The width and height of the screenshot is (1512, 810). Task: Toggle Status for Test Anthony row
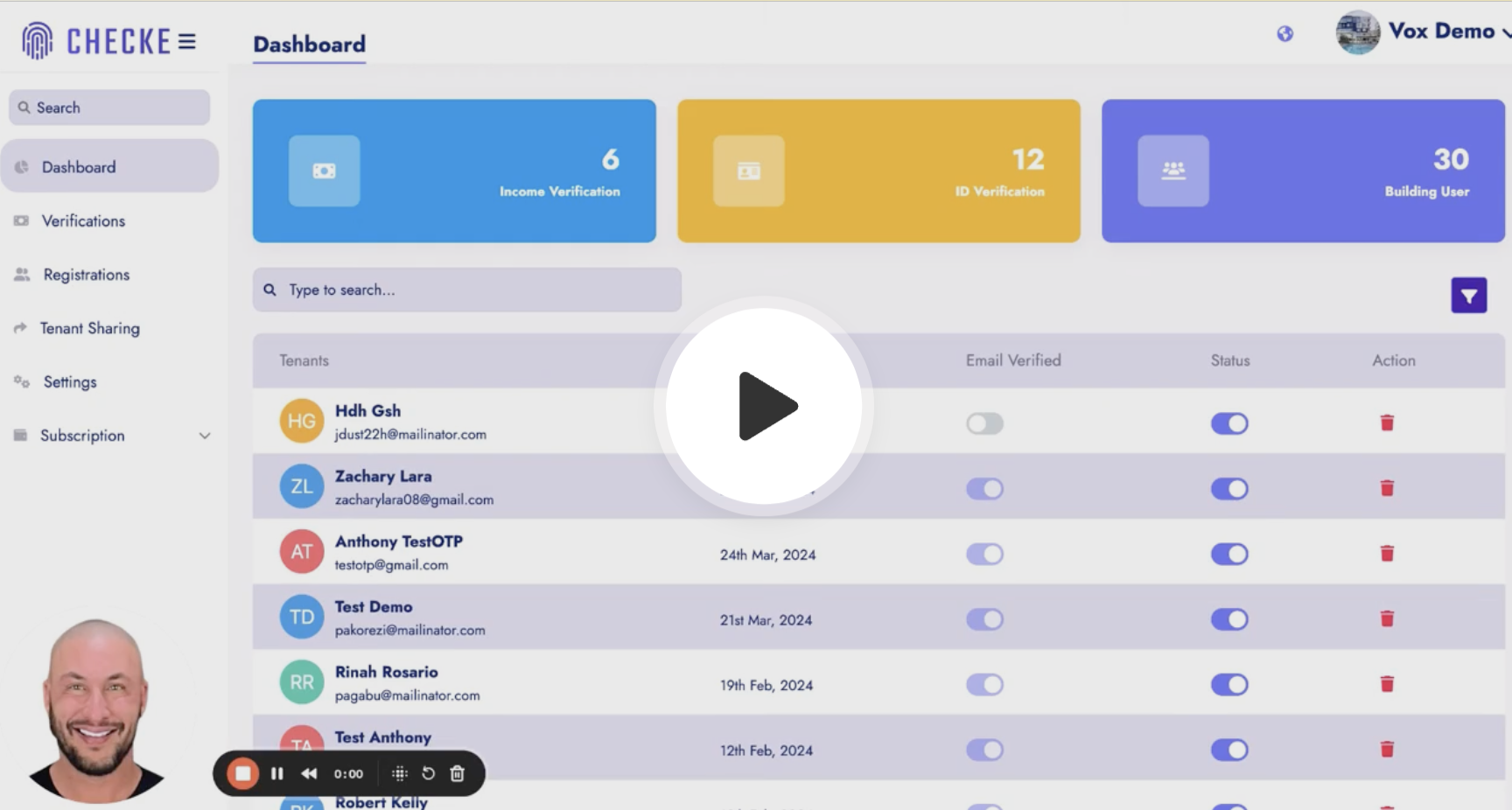1229,750
